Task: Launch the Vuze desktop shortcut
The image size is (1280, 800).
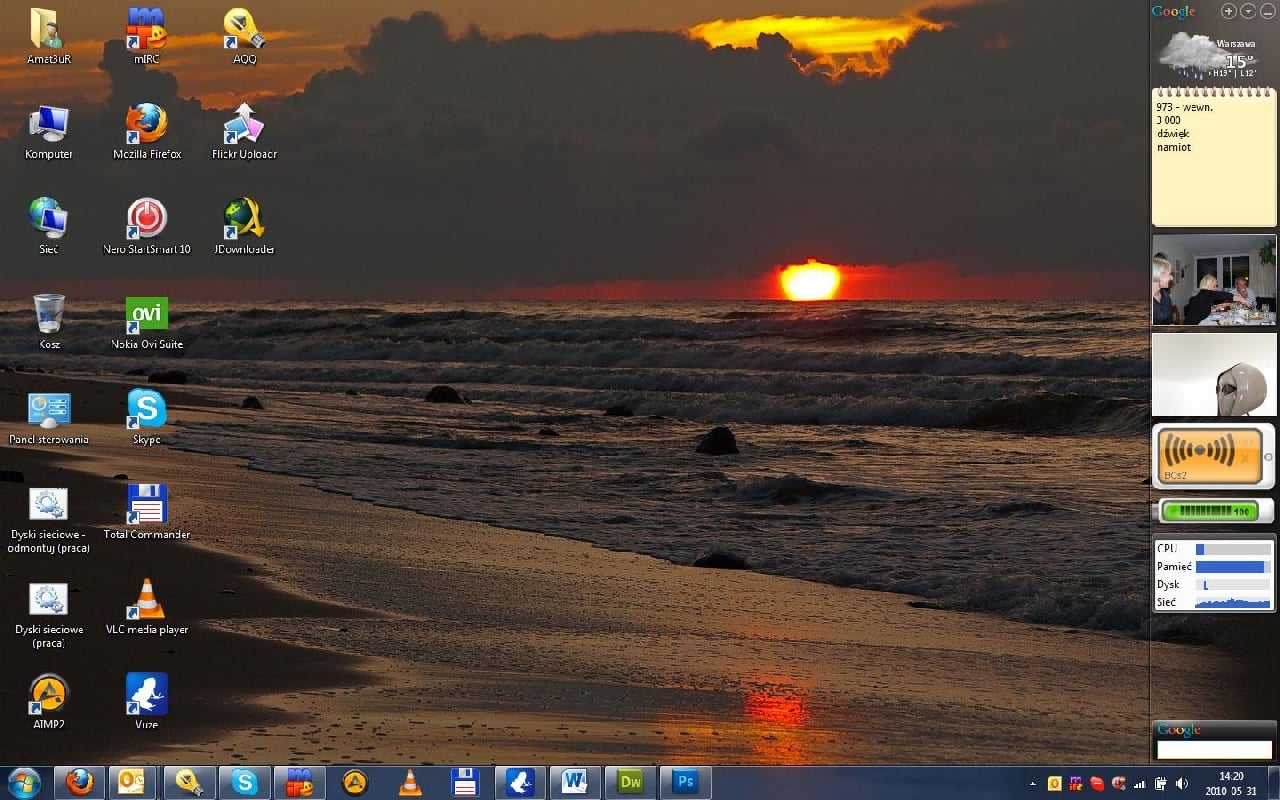Action: [x=146, y=701]
